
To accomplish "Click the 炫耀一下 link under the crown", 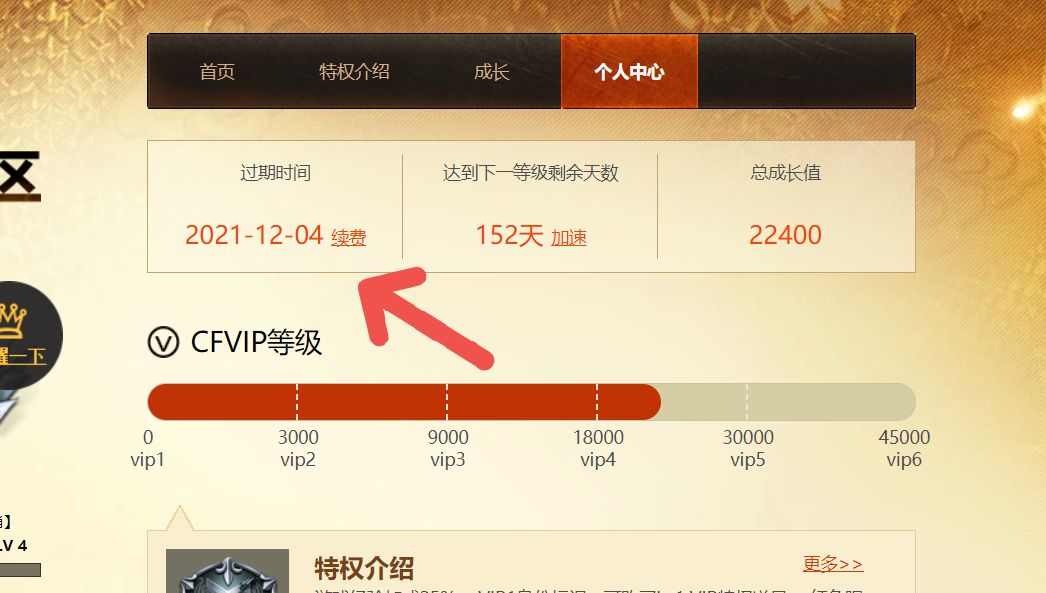I will tap(22, 355).
